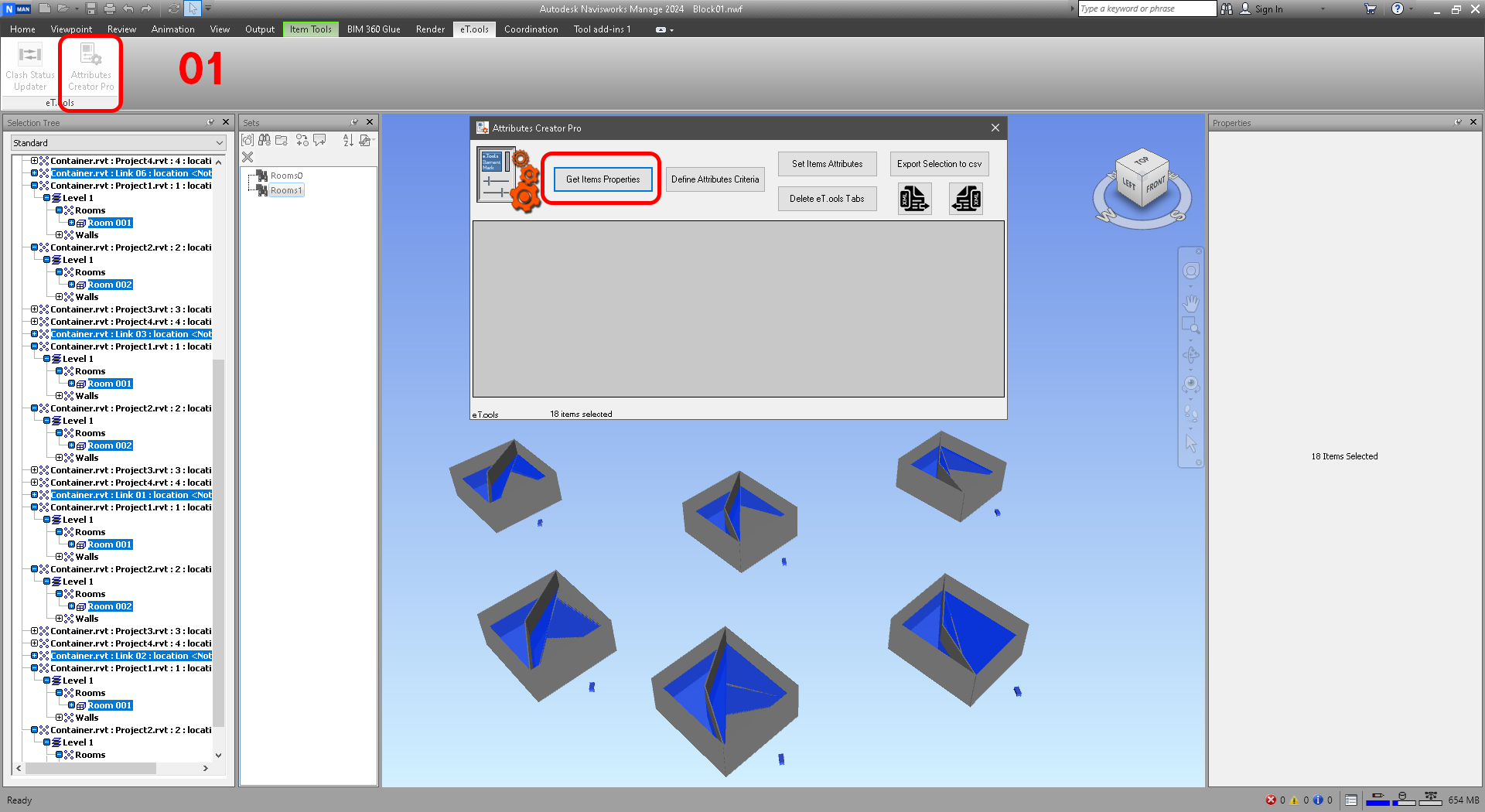The height and width of the screenshot is (812, 1485).
Task: Click the Define Attributes Criteria button
Action: (x=715, y=179)
